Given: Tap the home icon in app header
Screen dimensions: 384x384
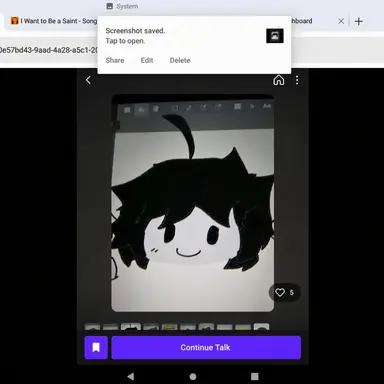Looking at the screenshot, I should [279, 80].
